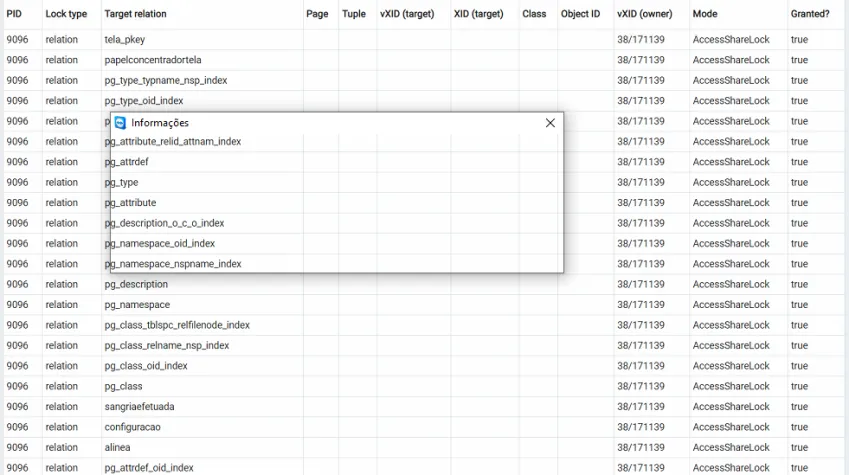This screenshot has width=849, height=475.
Task: Select the pg_class relation cell
Action: pyautogui.click(x=202, y=386)
